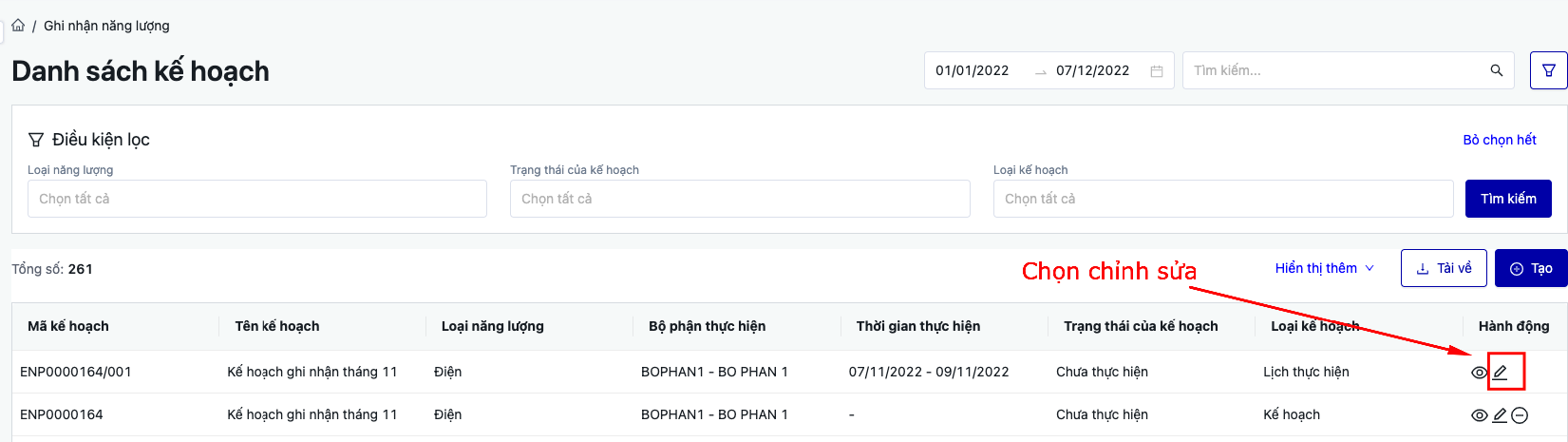Expand the Hiển thị thêm menu

(1324, 268)
